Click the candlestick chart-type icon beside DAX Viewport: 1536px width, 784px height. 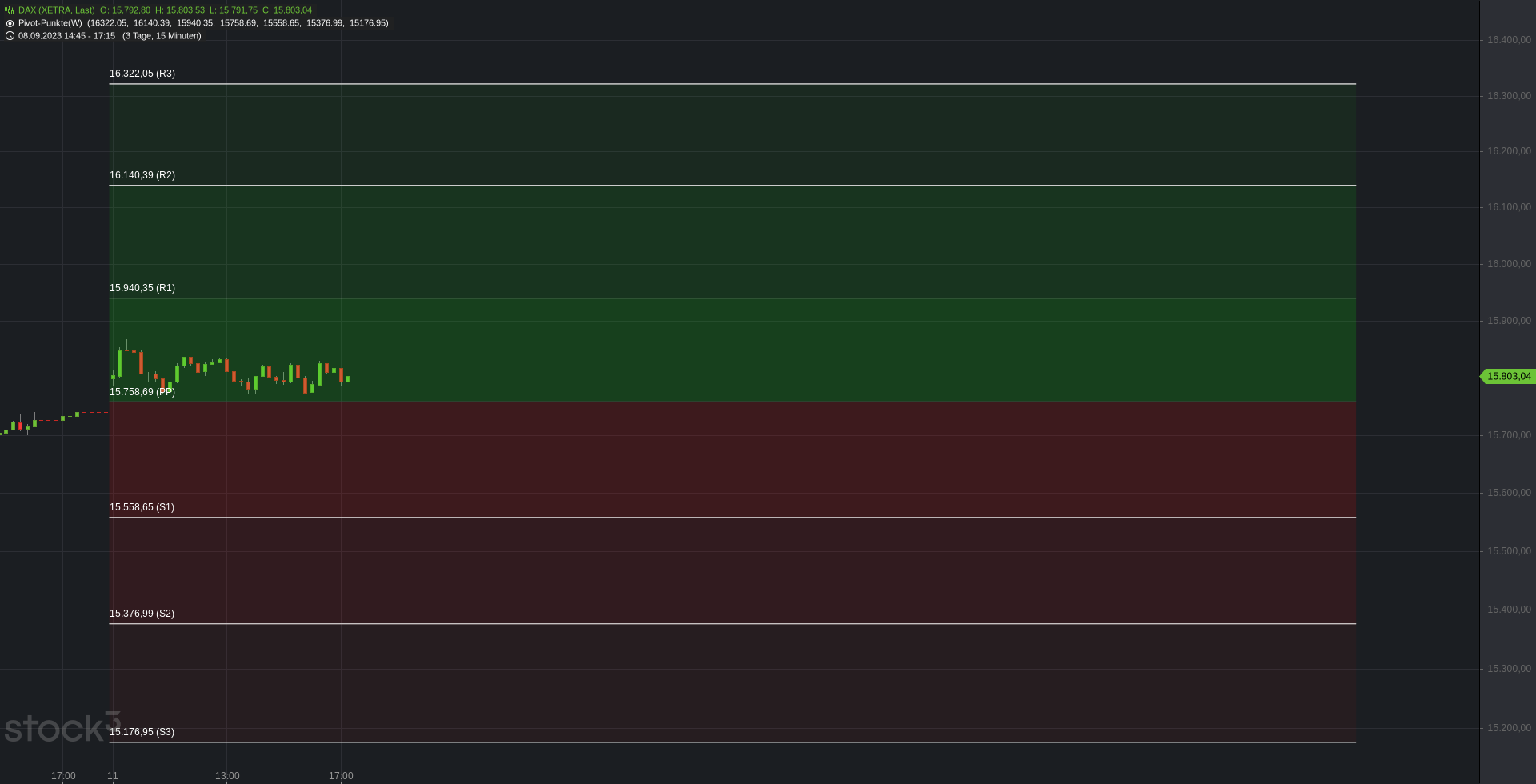click(10, 10)
